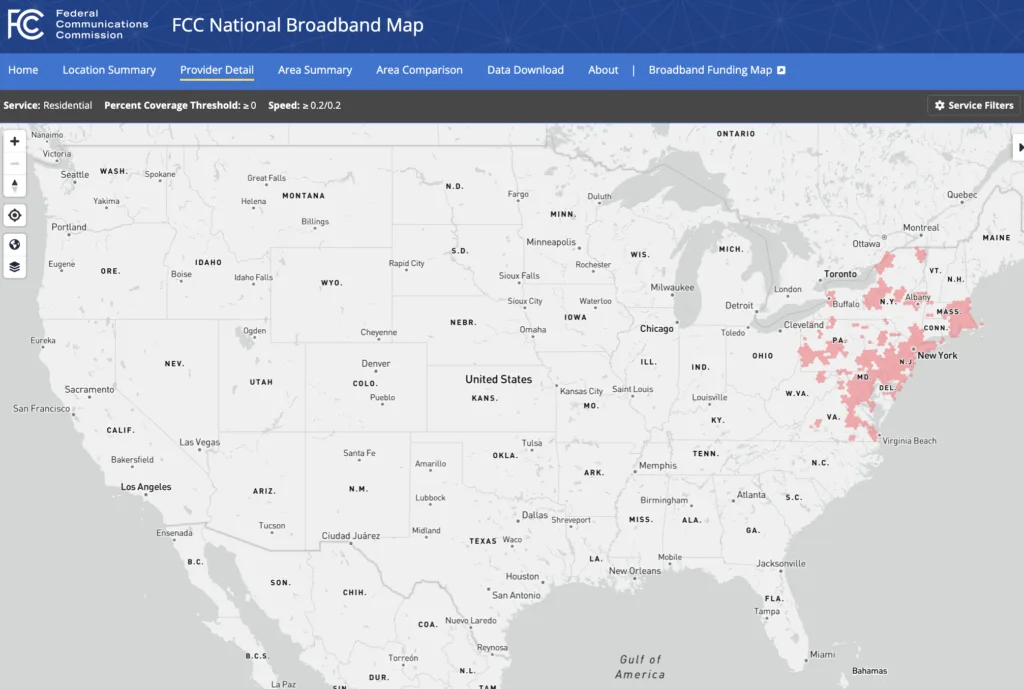Click the United States map label
1024x689 pixels.
click(498, 379)
